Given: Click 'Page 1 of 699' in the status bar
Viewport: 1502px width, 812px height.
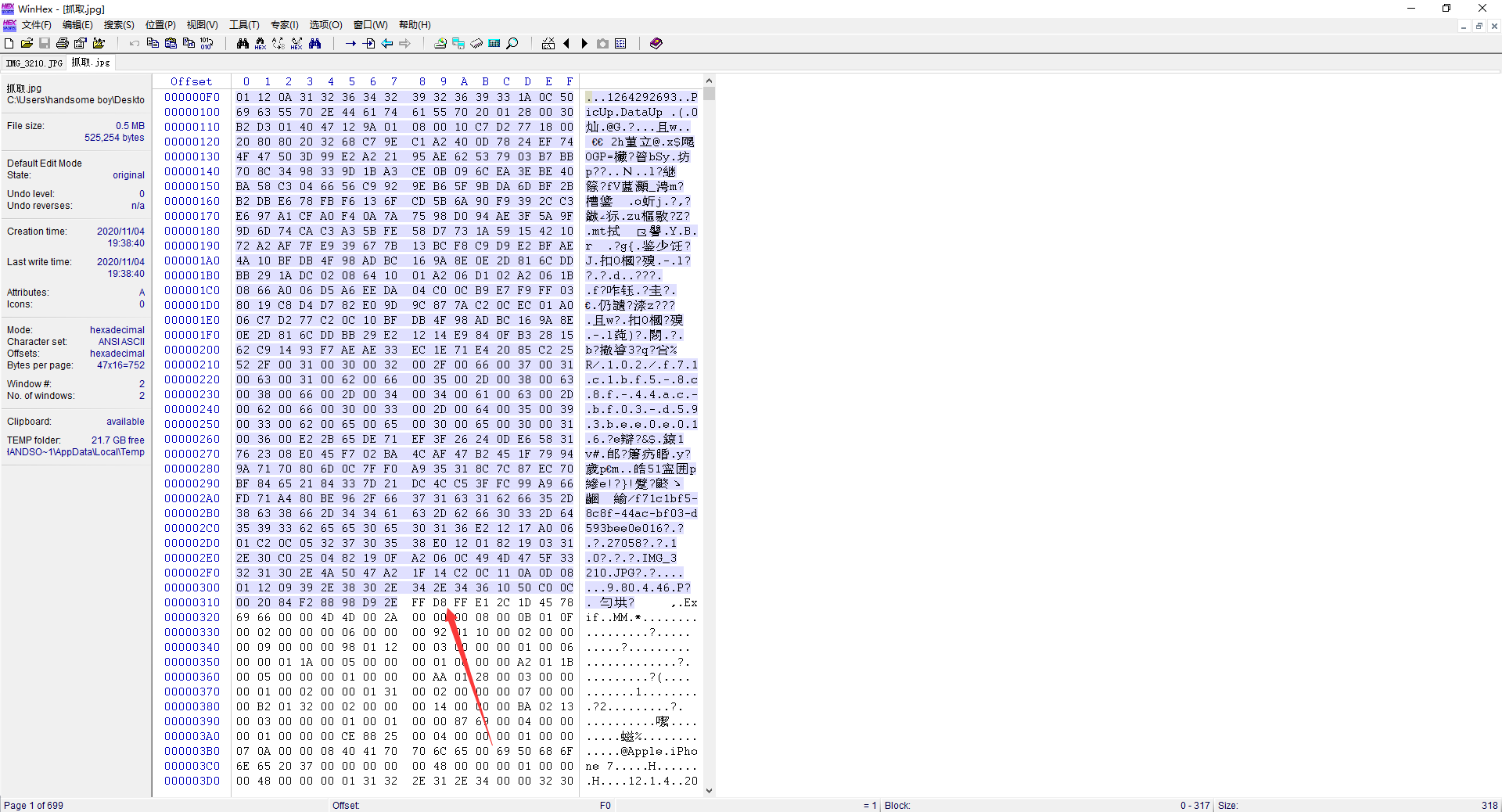Looking at the screenshot, I should coord(34,806).
